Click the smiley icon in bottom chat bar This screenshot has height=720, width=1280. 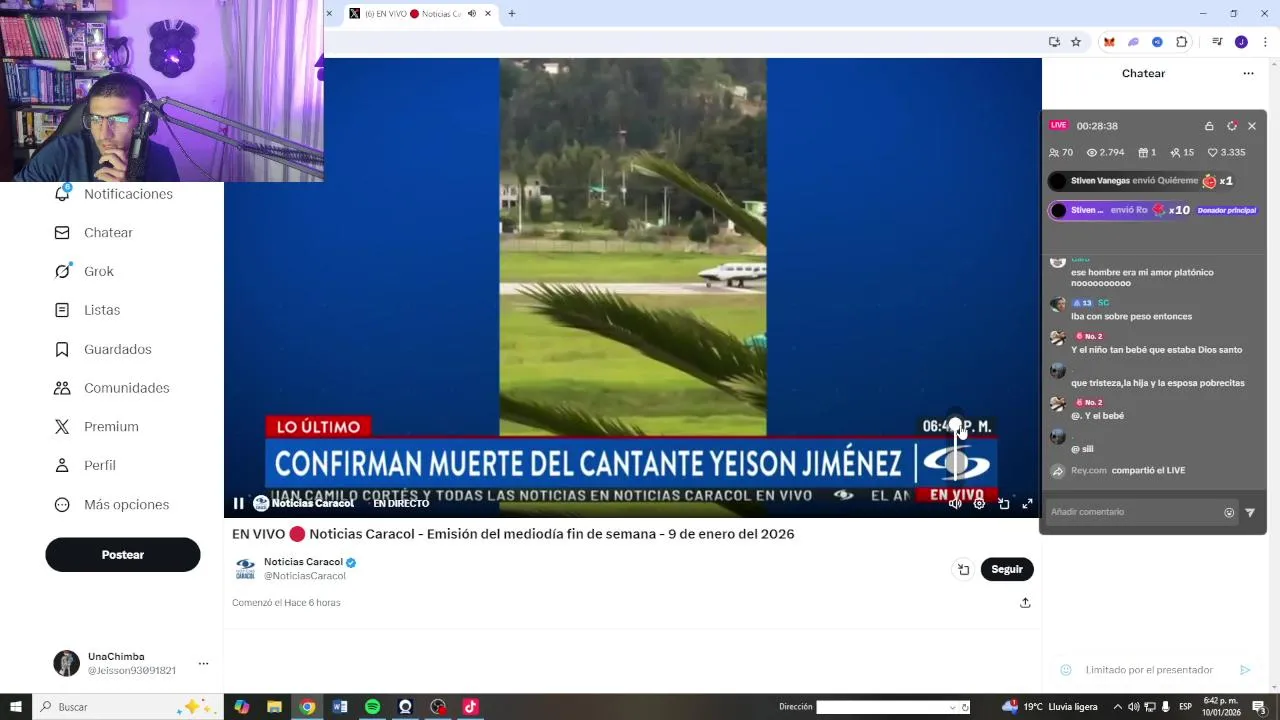pos(1066,670)
